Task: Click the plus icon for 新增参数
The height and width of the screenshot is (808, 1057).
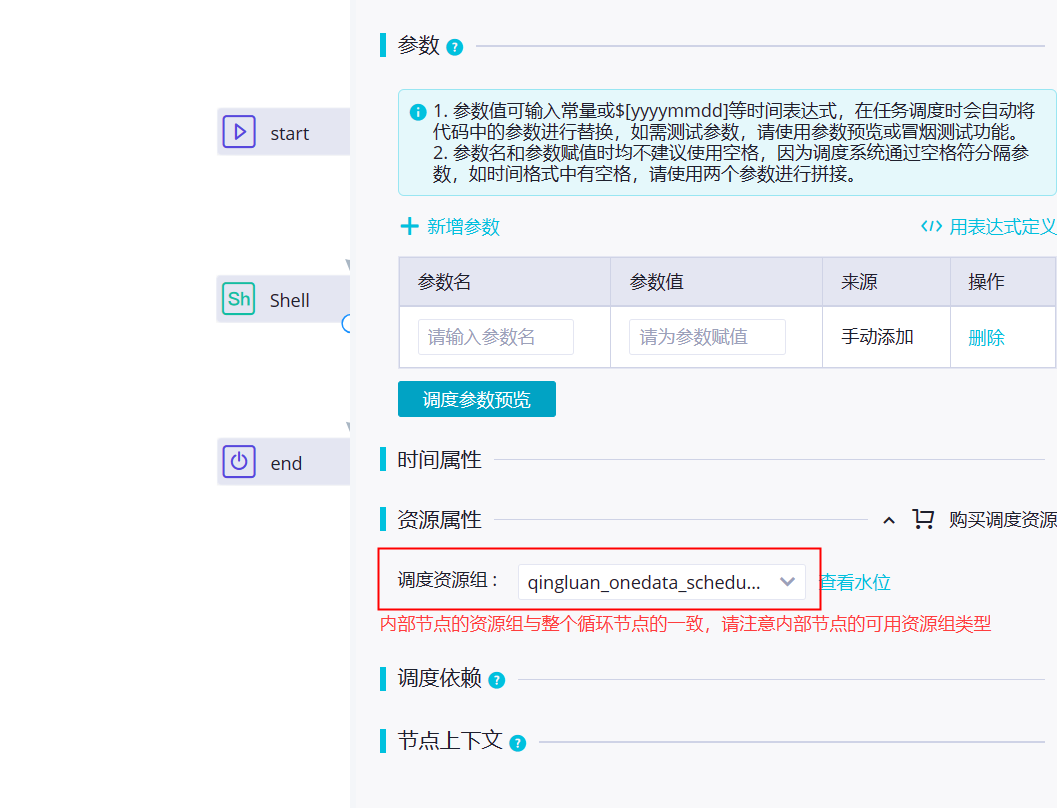Action: pyautogui.click(x=409, y=226)
